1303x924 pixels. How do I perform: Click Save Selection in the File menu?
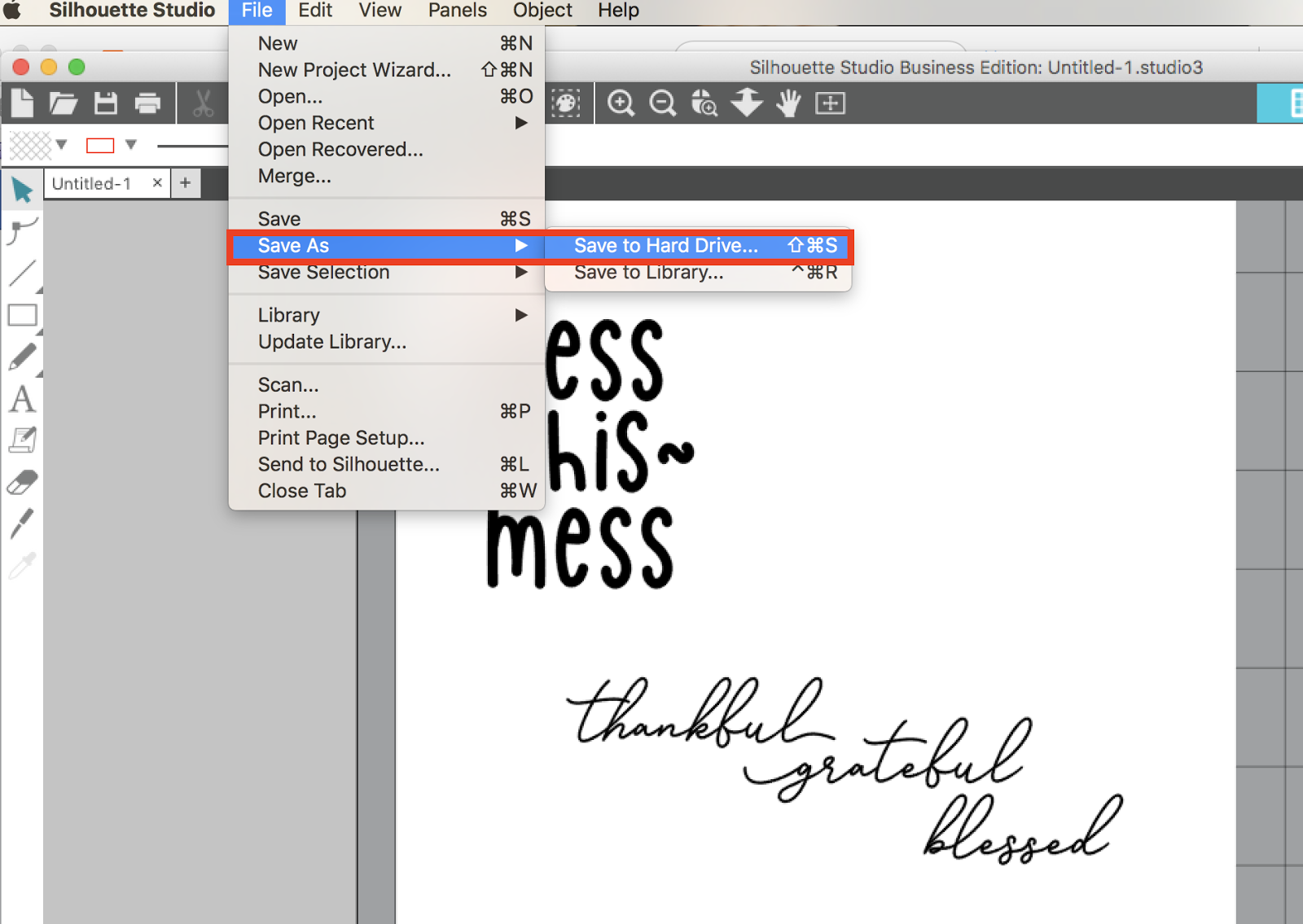point(322,272)
